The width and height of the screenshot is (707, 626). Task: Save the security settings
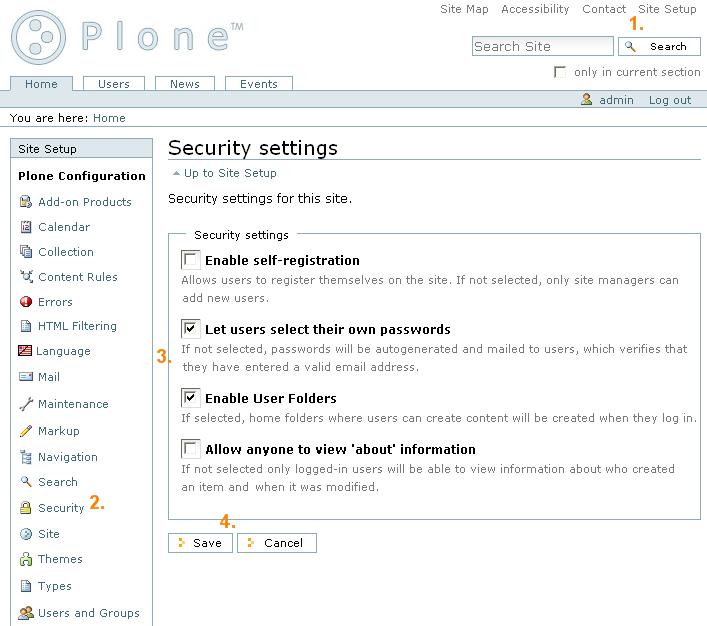pos(200,543)
